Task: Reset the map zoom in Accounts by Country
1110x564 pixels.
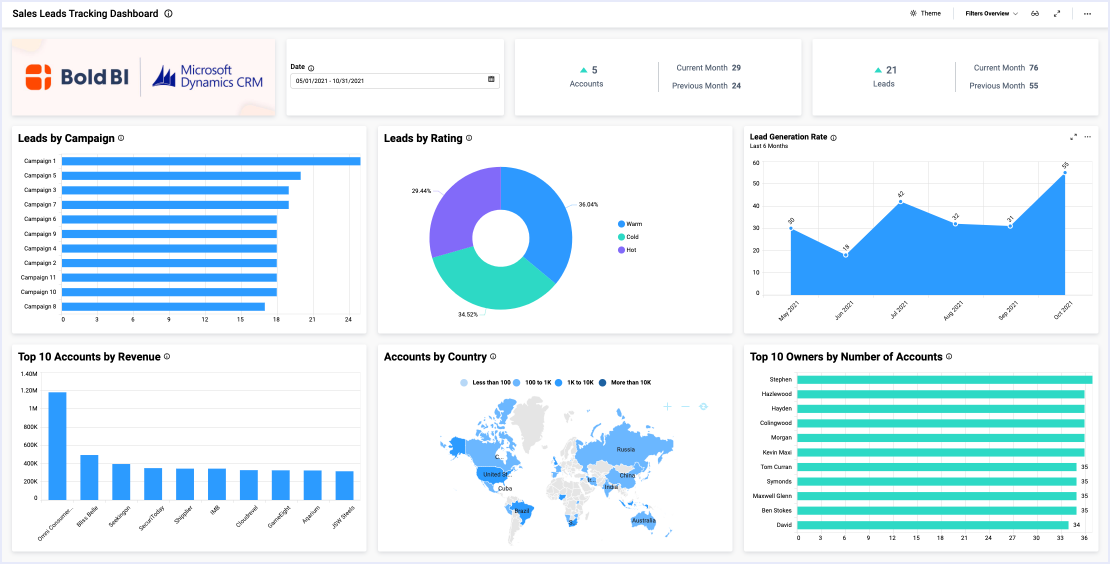Action: click(x=703, y=406)
